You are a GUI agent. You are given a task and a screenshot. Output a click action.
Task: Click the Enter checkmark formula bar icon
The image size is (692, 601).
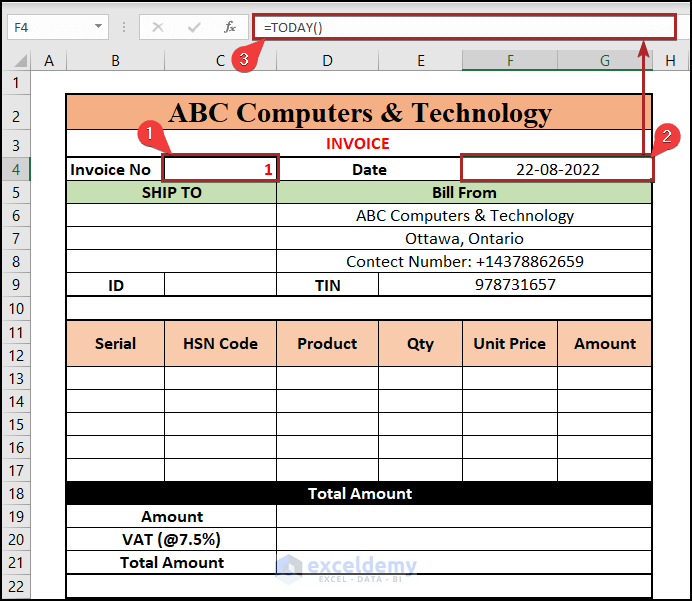tap(194, 27)
